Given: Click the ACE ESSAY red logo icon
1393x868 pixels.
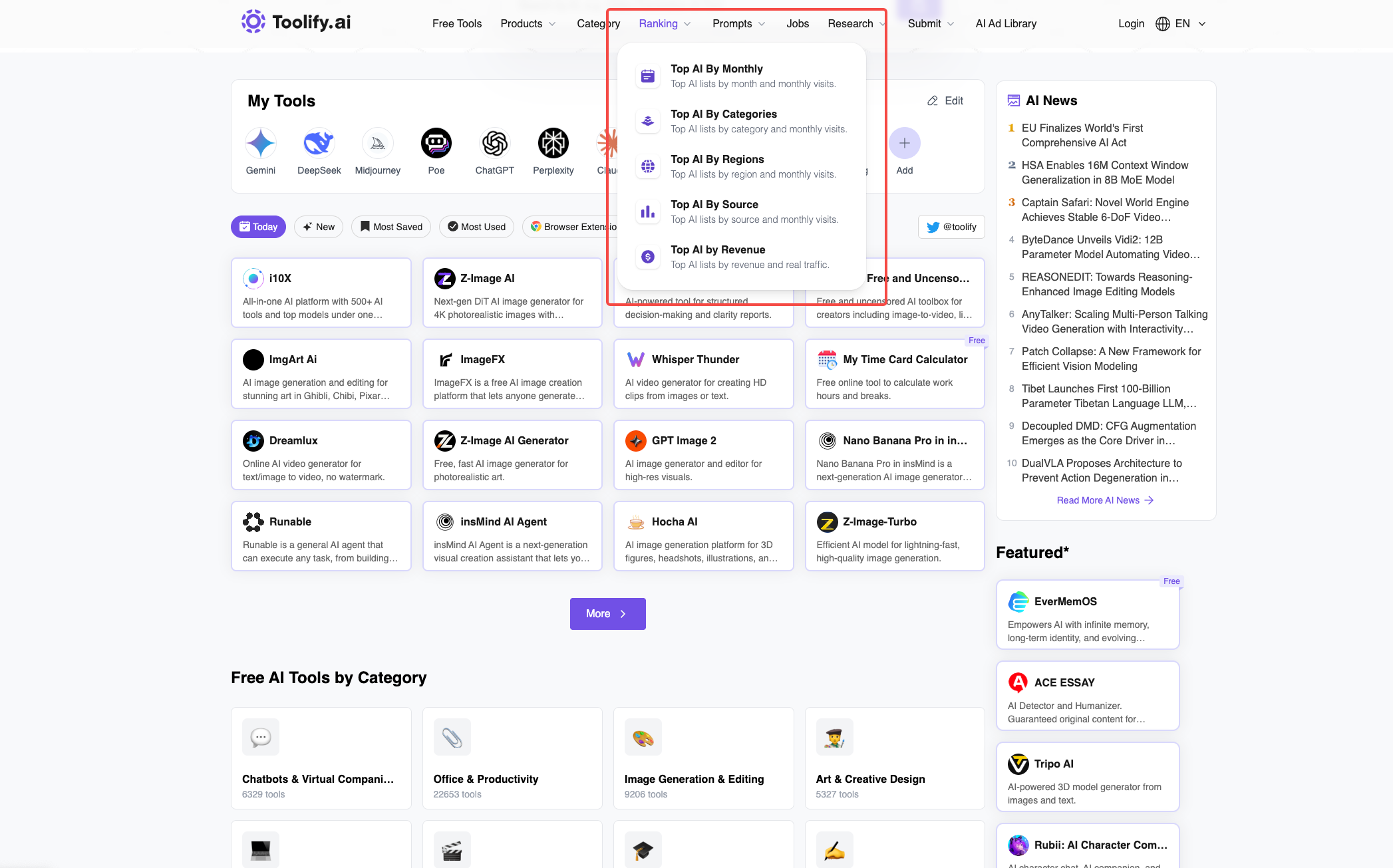Looking at the screenshot, I should [1018, 683].
